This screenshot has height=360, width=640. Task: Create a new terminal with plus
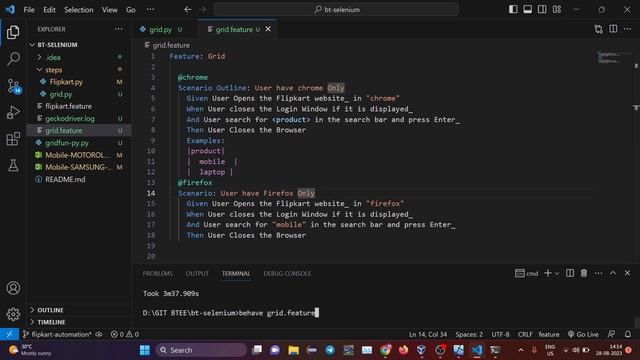click(x=548, y=273)
